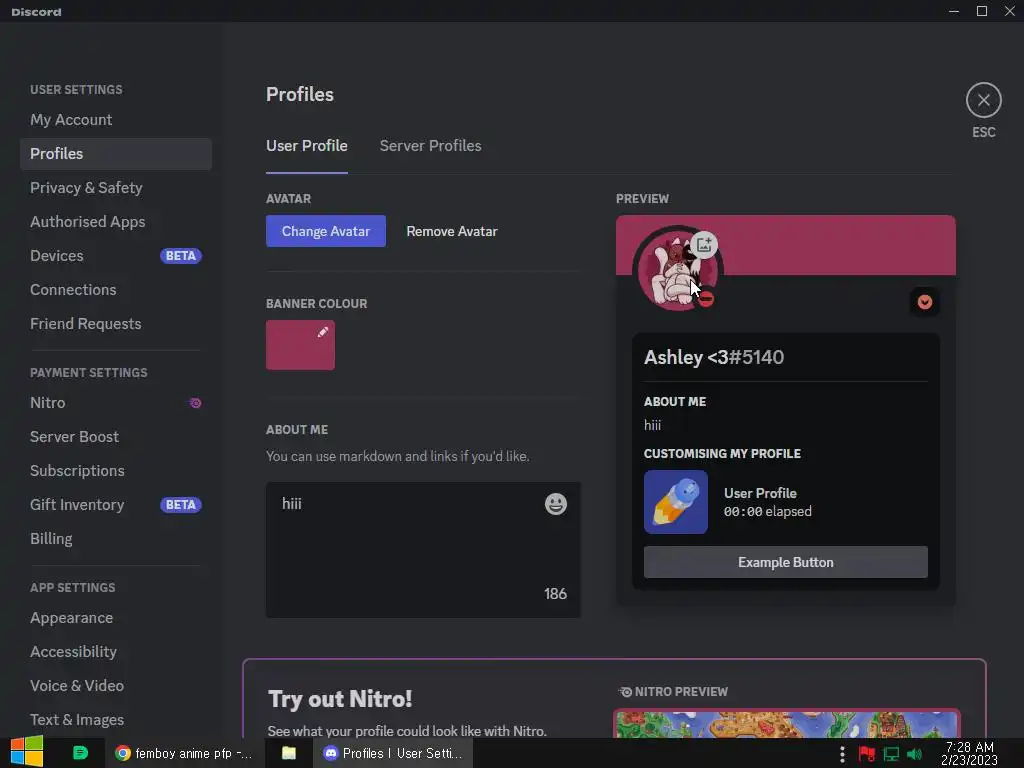Open the banner colour swatch picker

(300, 345)
